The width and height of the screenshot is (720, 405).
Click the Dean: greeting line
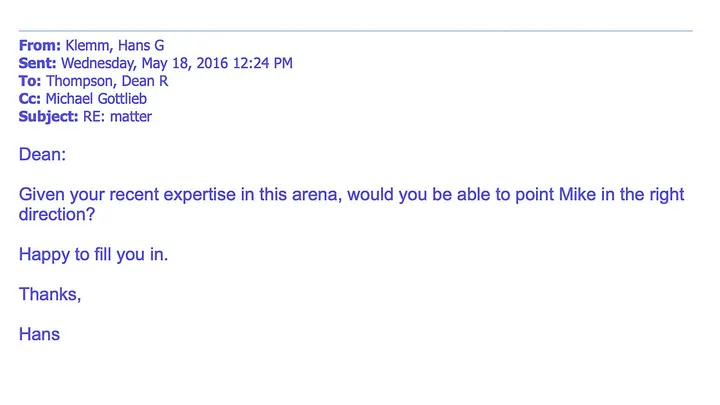click(41, 154)
